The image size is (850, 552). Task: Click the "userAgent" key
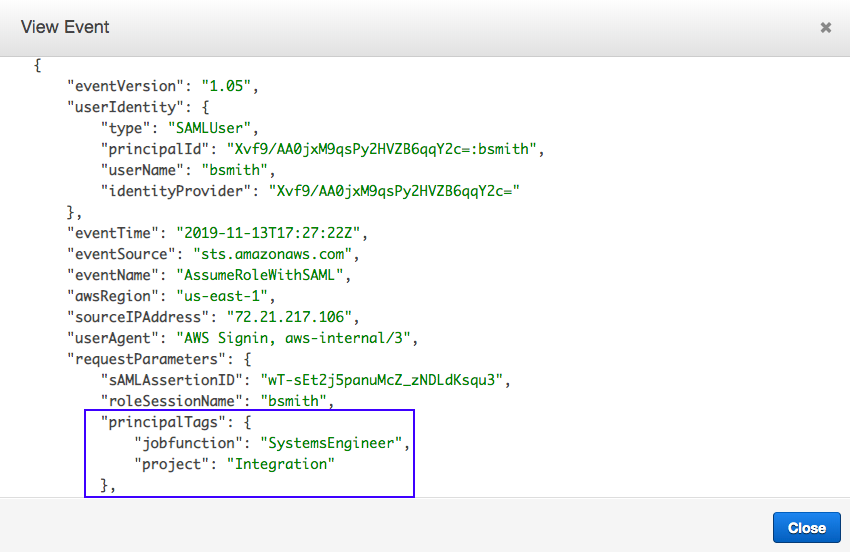point(113,338)
